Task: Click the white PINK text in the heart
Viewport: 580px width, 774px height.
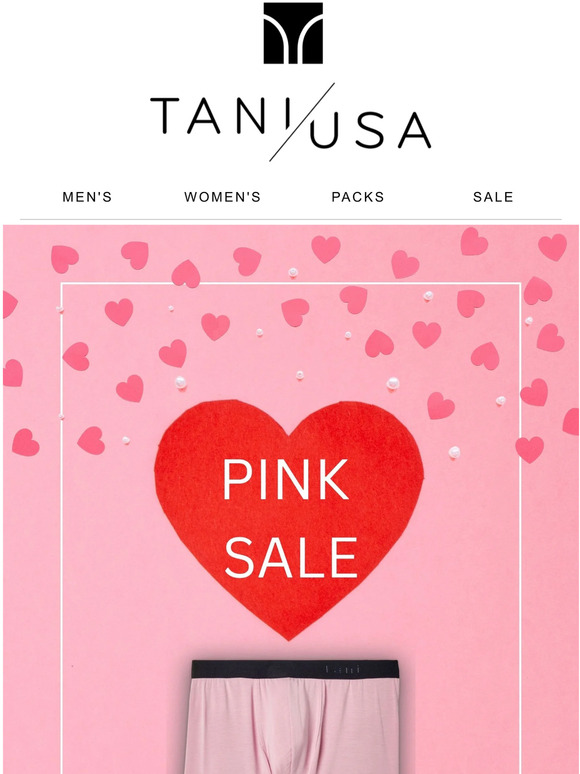Action: (286, 479)
